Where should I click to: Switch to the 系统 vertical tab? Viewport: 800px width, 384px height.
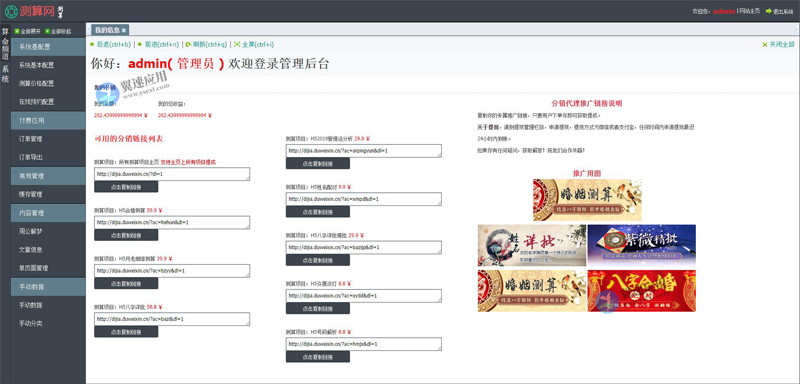[x=5, y=74]
